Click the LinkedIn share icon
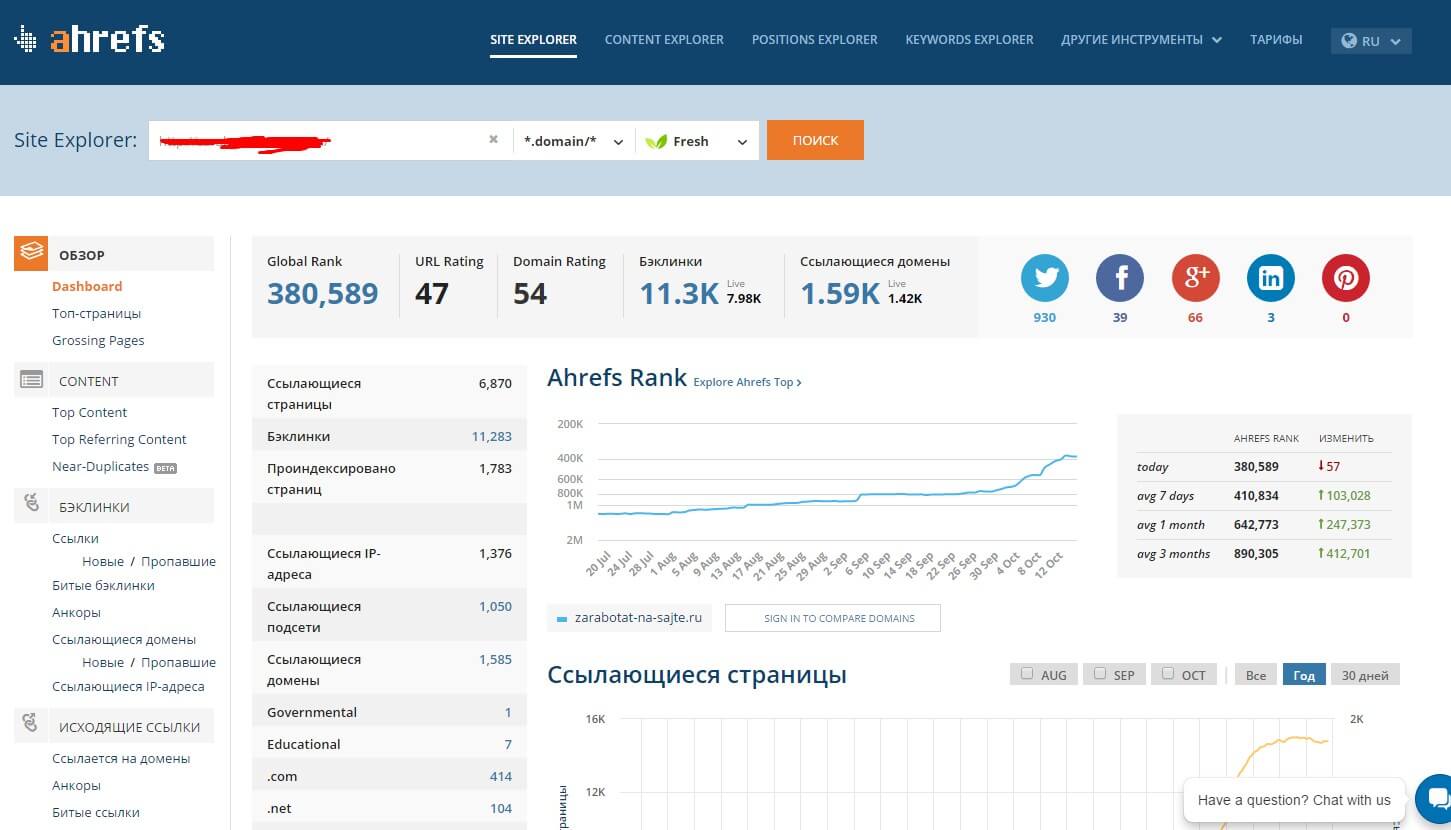The image size is (1451, 830). tap(1270, 278)
